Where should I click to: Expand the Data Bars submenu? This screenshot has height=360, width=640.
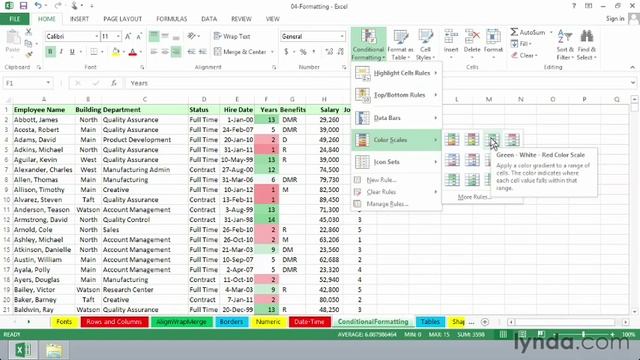[x=396, y=118]
